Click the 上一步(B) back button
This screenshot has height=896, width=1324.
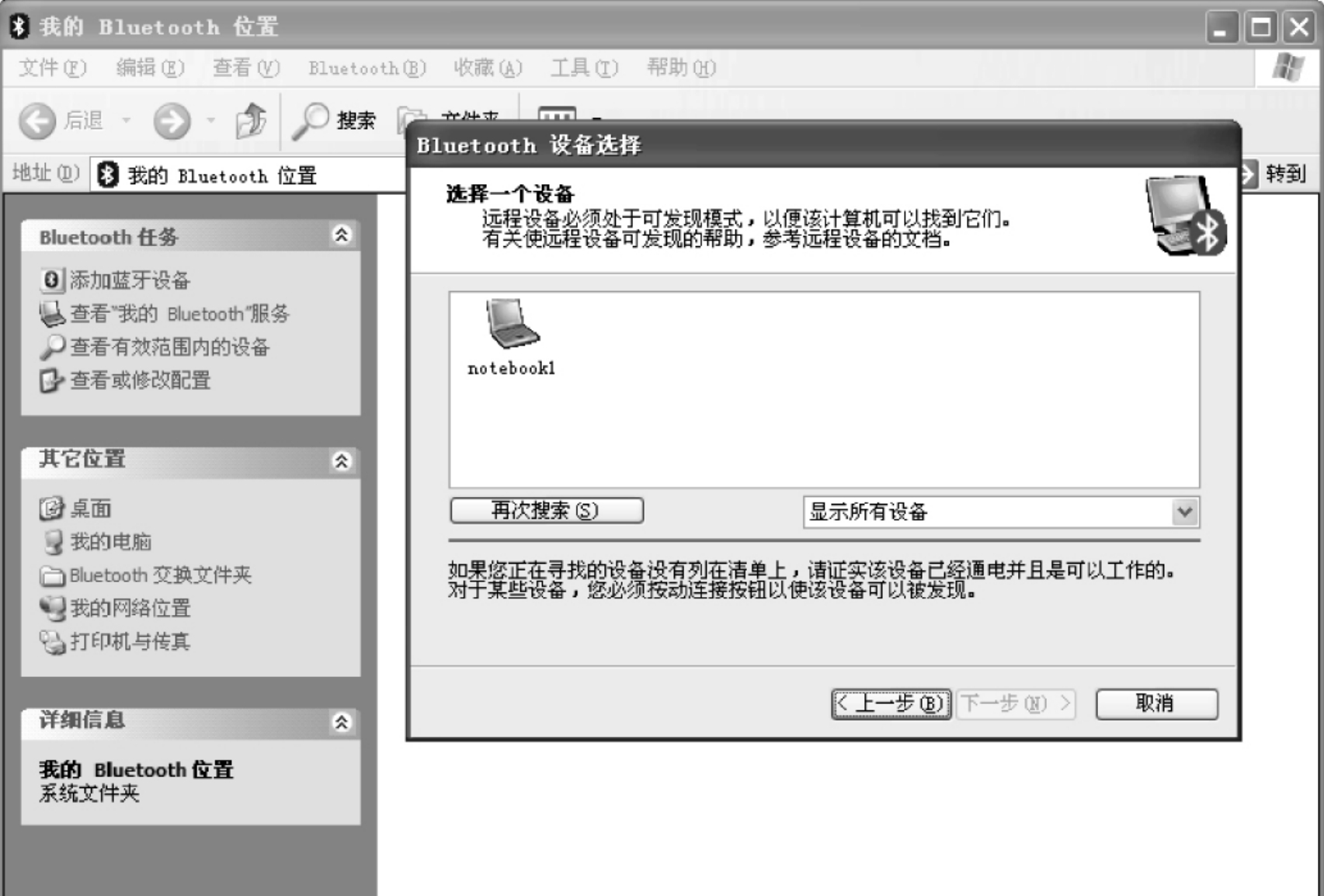point(891,703)
